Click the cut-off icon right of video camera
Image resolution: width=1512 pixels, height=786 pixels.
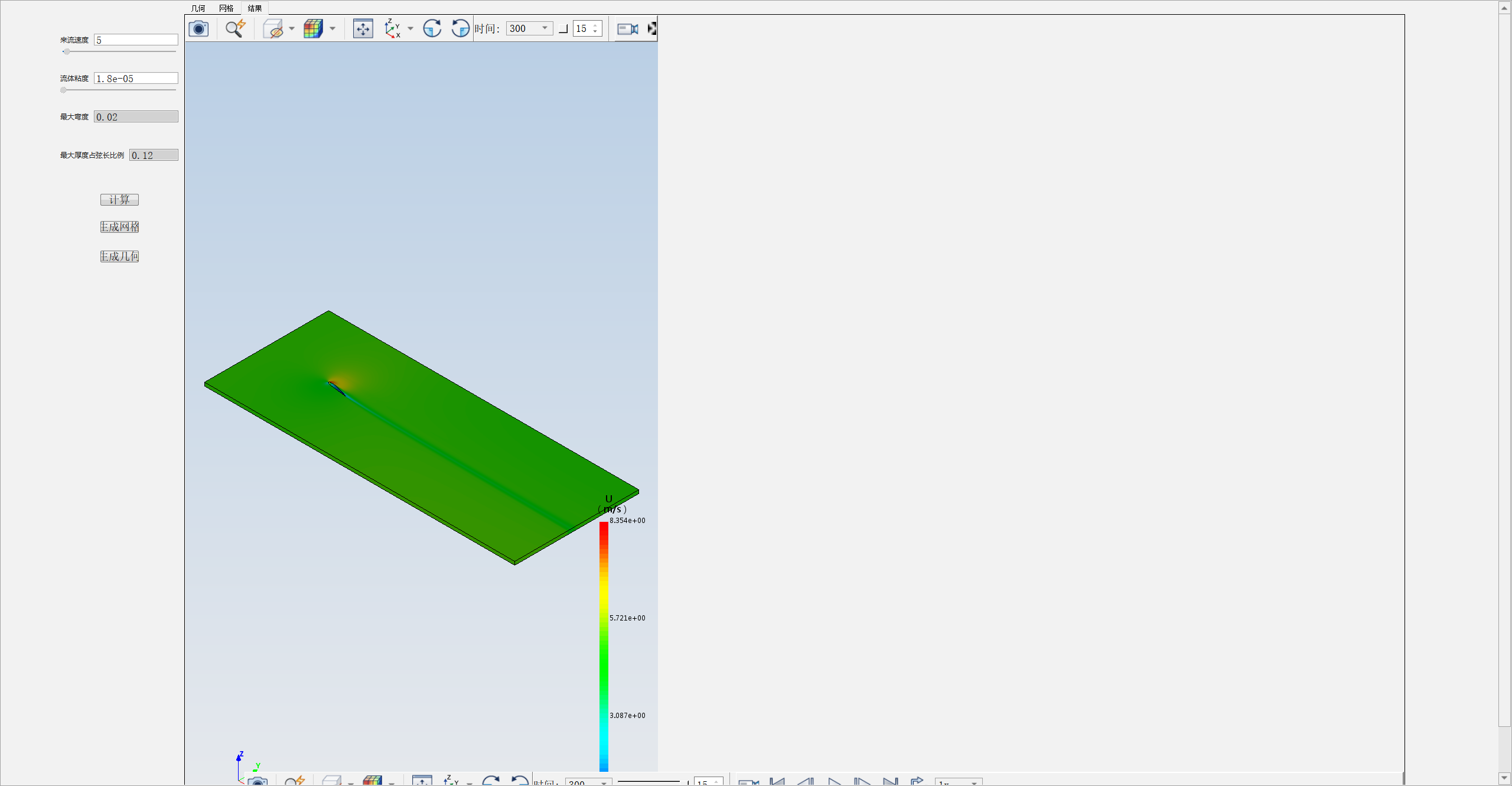[652, 28]
